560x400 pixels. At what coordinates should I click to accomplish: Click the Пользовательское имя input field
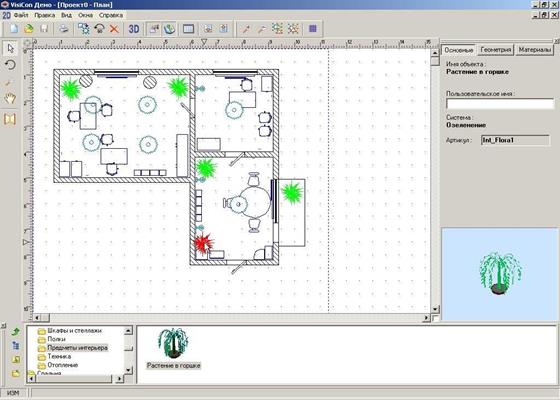pos(500,104)
